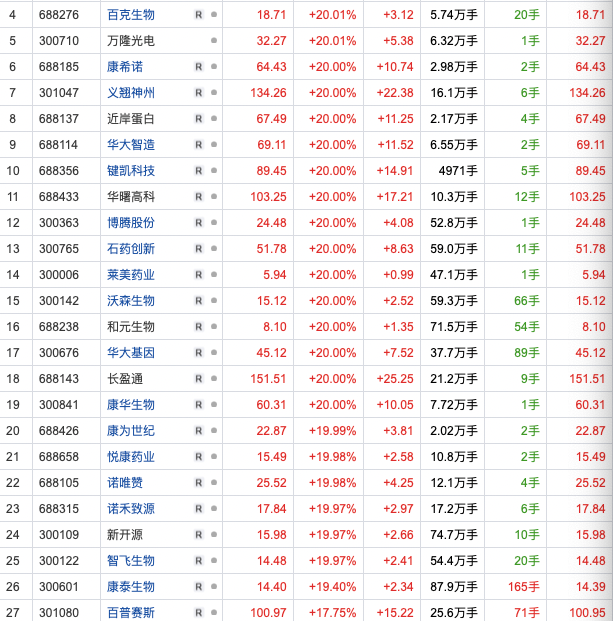Click the grey dot beside 义翘神州
The height and width of the screenshot is (621, 613).
(x=214, y=92)
